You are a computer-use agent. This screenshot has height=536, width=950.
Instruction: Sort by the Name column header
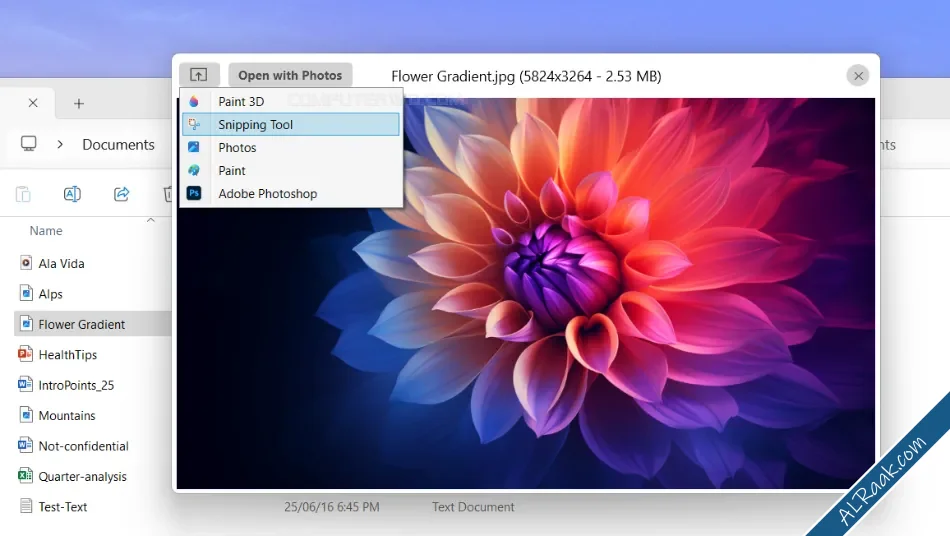(x=46, y=231)
